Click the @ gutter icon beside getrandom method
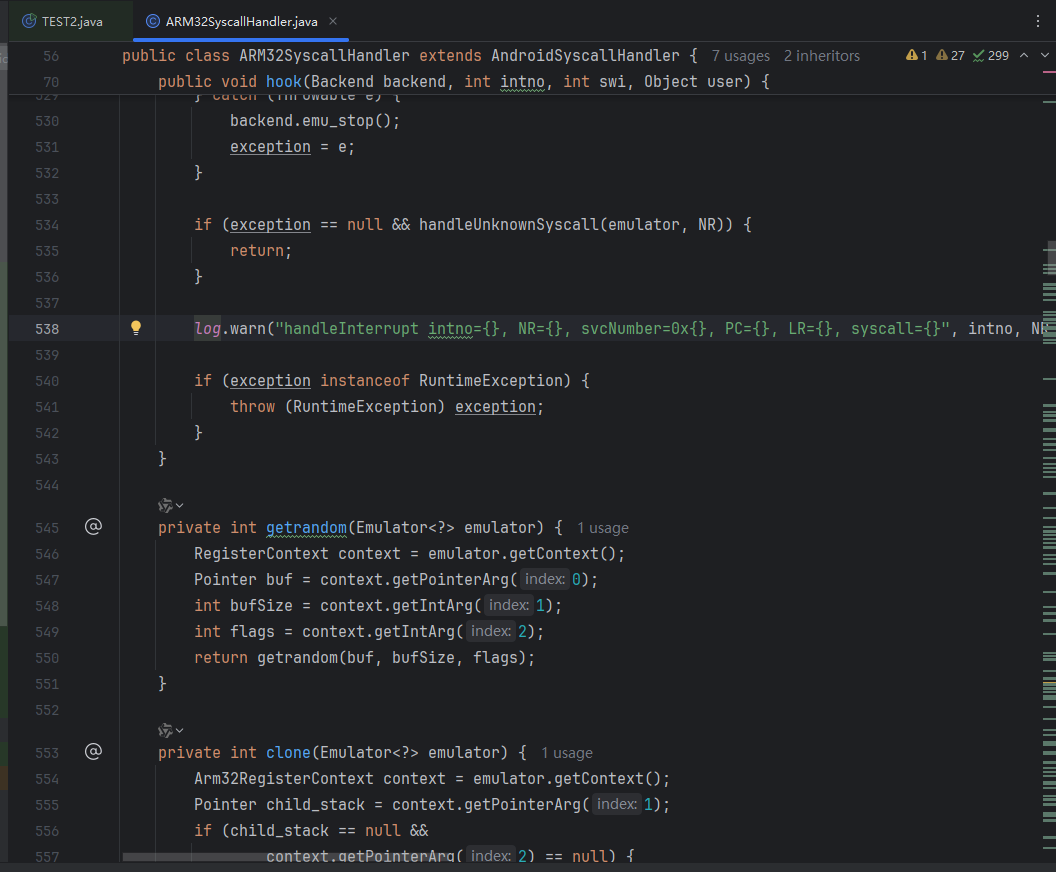The height and width of the screenshot is (872, 1056). tap(93, 526)
